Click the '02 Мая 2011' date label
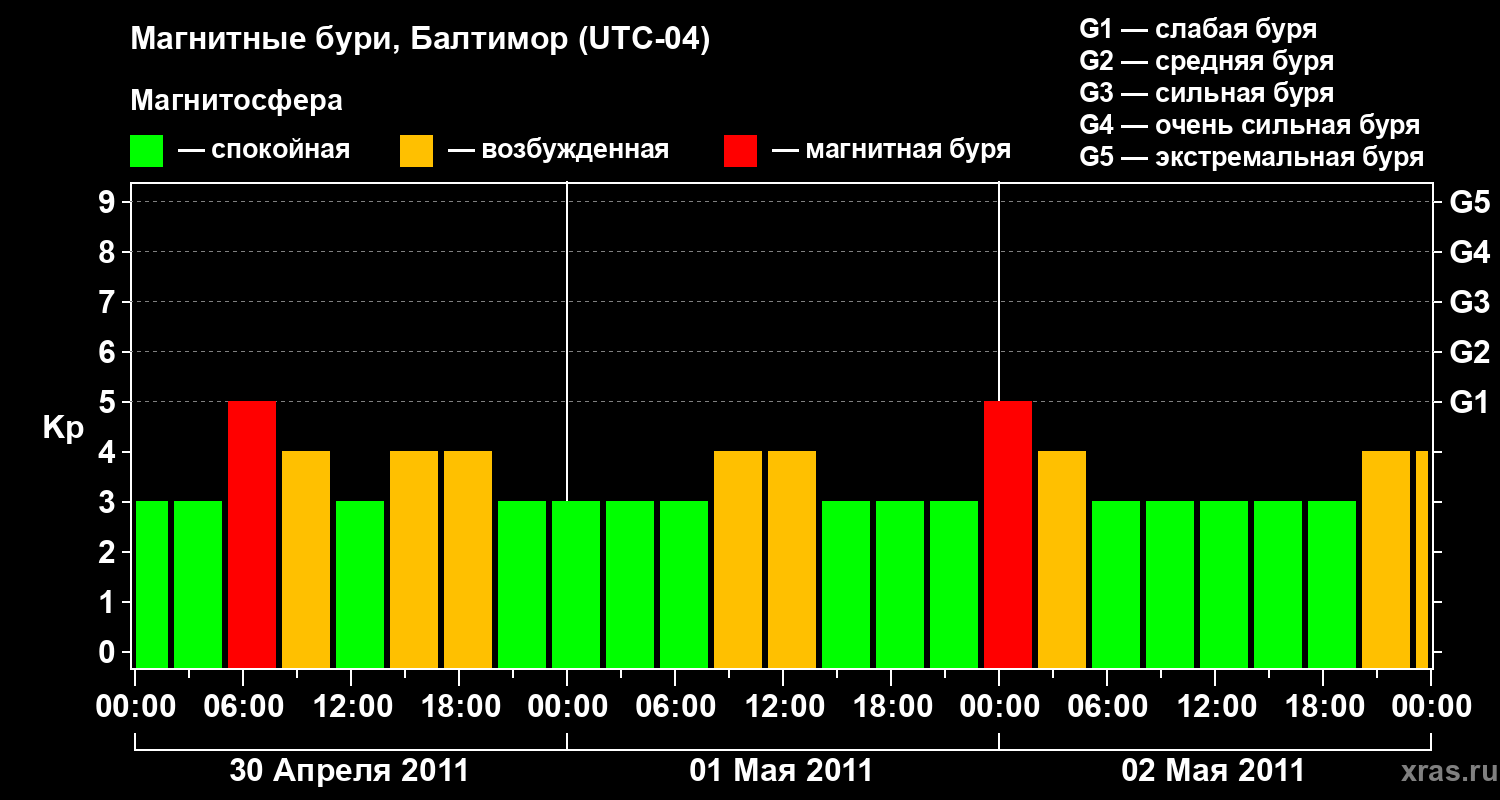The width and height of the screenshot is (1500, 800). point(1213,771)
